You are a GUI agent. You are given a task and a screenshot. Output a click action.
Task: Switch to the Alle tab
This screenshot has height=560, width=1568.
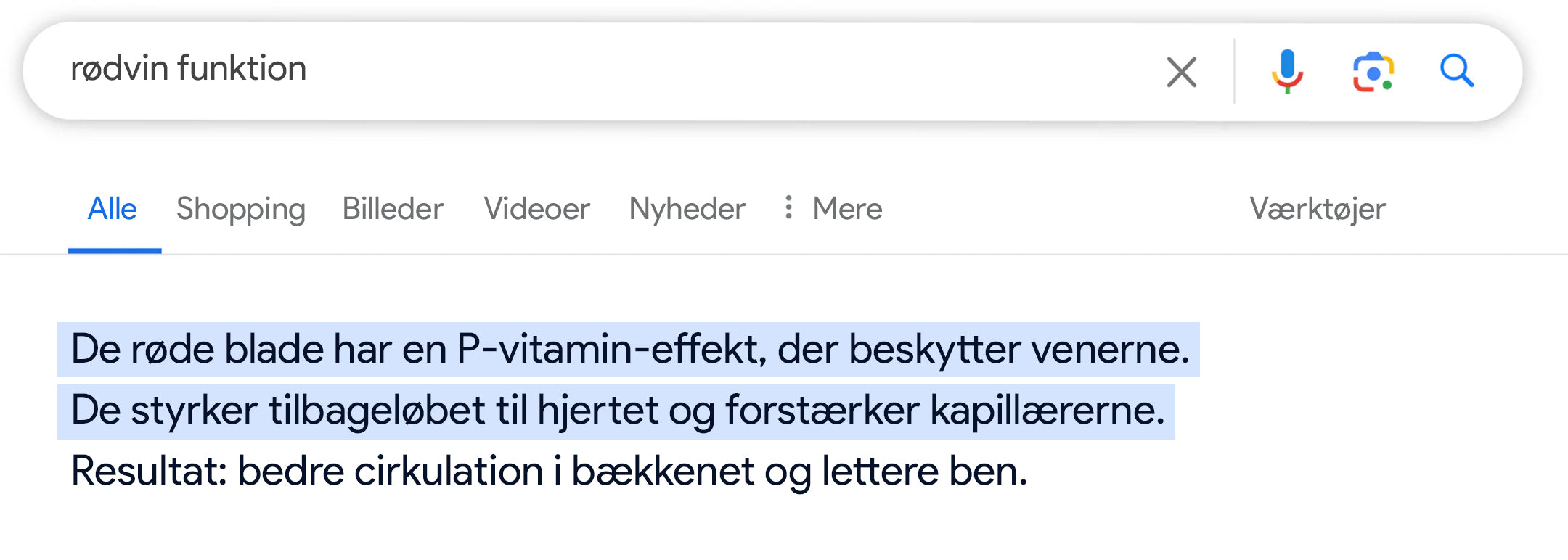click(x=113, y=209)
